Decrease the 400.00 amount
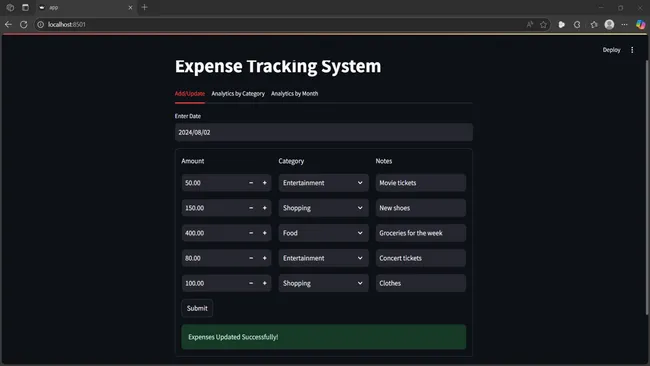650x366 pixels. click(251, 233)
